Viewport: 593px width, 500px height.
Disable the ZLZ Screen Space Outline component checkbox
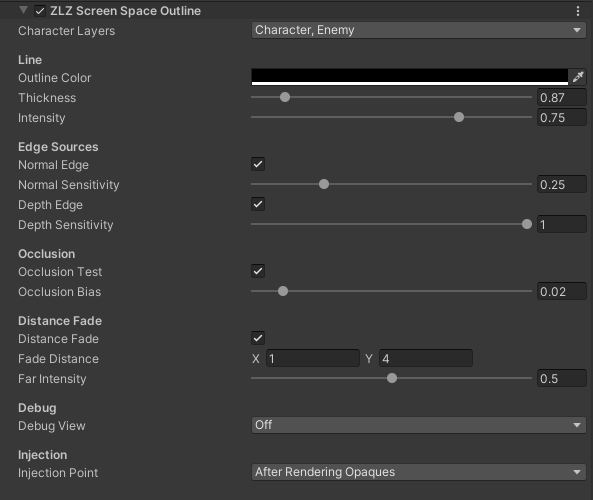click(x=40, y=11)
